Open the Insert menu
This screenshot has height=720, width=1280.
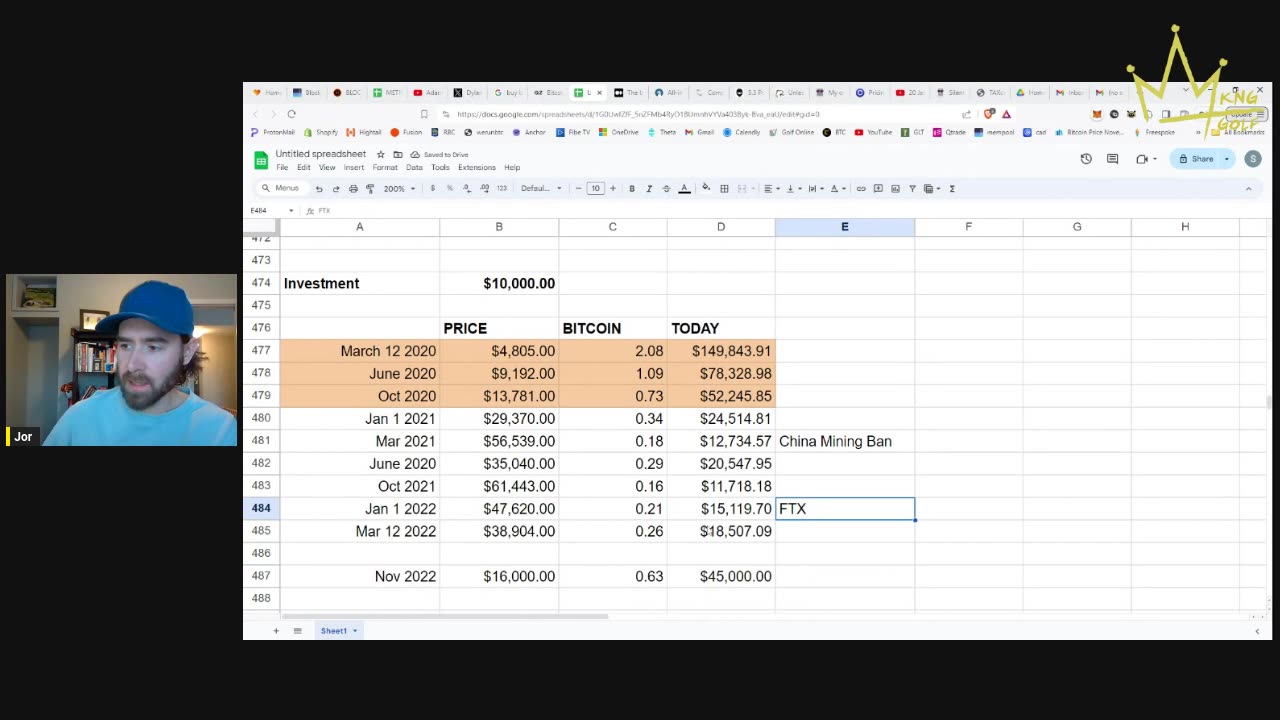point(354,167)
